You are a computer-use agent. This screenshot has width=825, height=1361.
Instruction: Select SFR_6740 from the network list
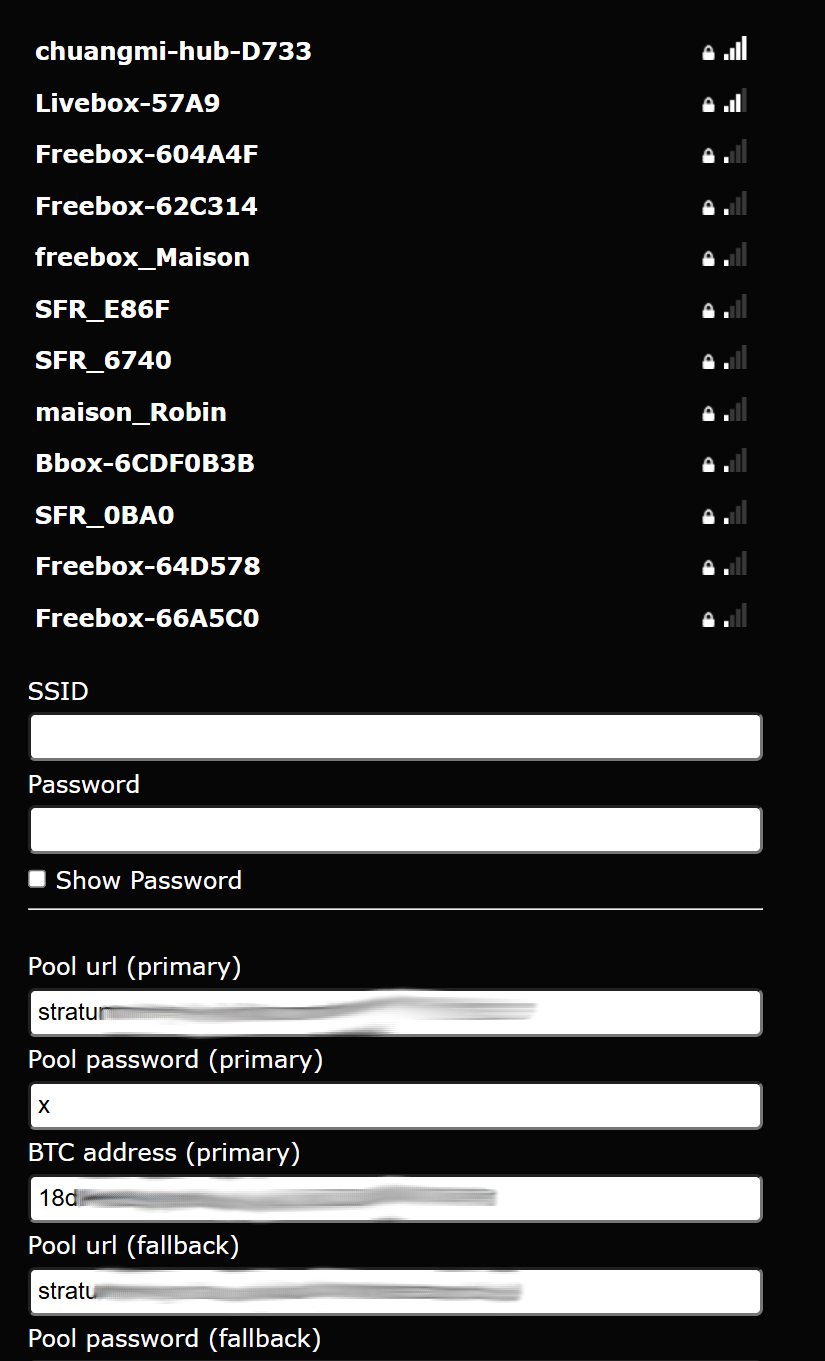pos(103,360)
